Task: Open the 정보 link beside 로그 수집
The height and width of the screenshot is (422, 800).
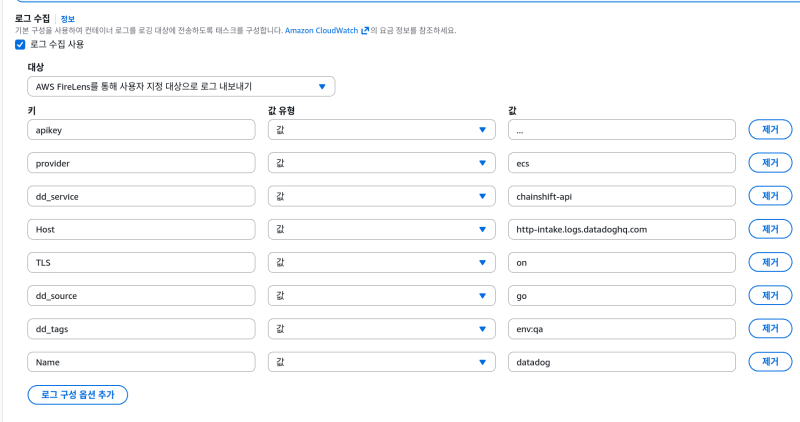Action: pos(67,19)
